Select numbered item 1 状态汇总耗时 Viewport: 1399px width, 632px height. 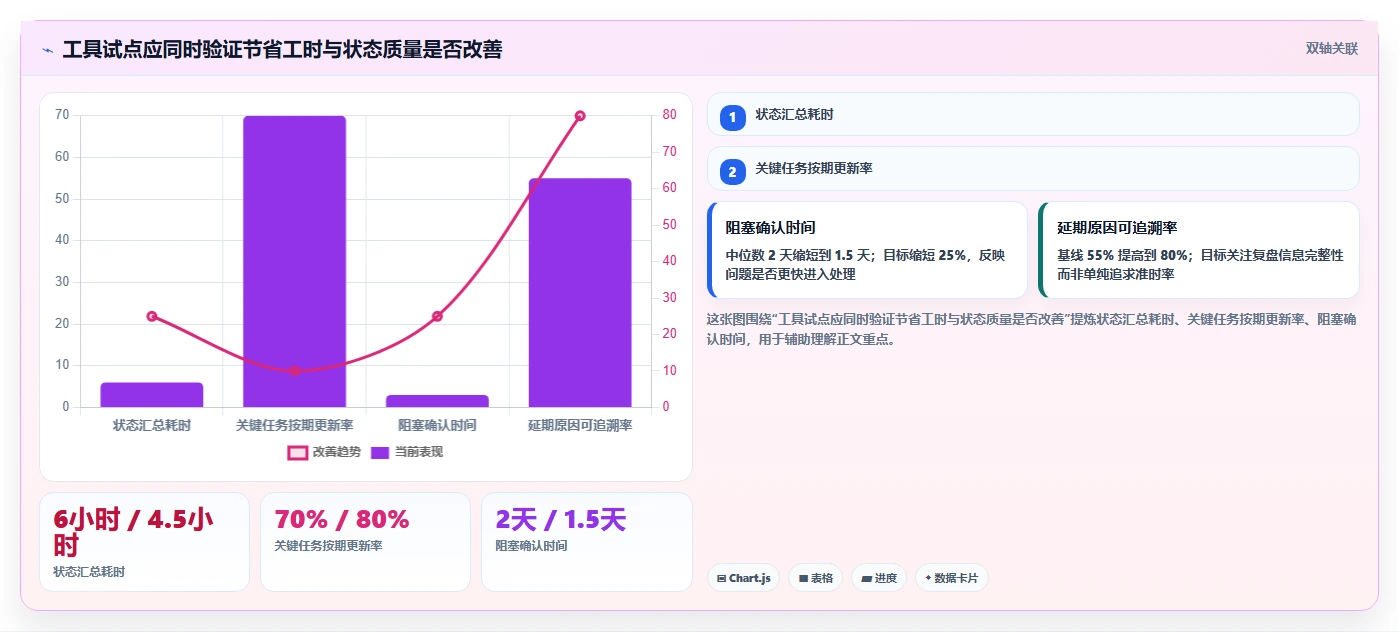1033,114
